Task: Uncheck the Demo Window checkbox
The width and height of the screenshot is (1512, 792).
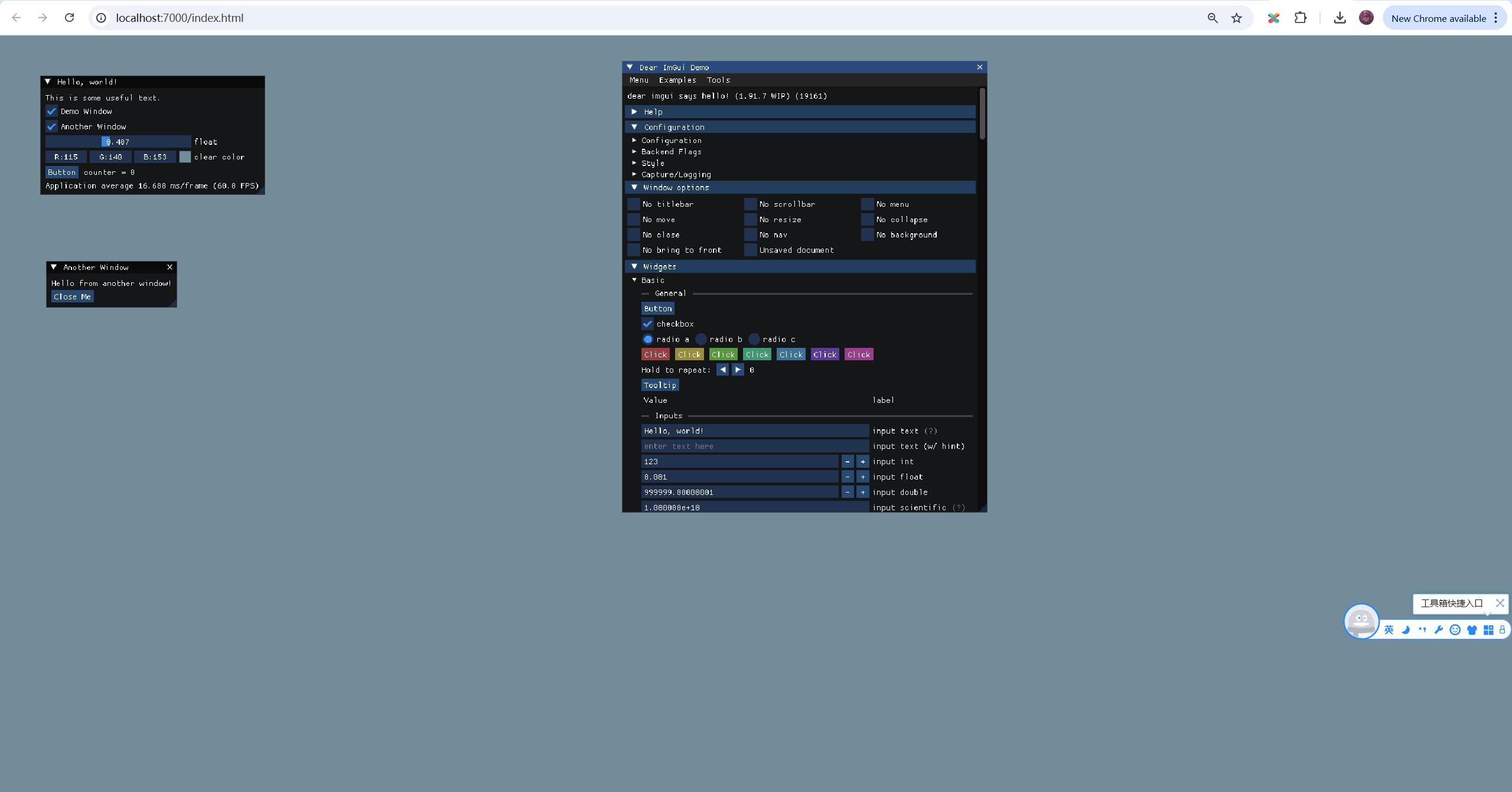Action: (x=51, y=111)
